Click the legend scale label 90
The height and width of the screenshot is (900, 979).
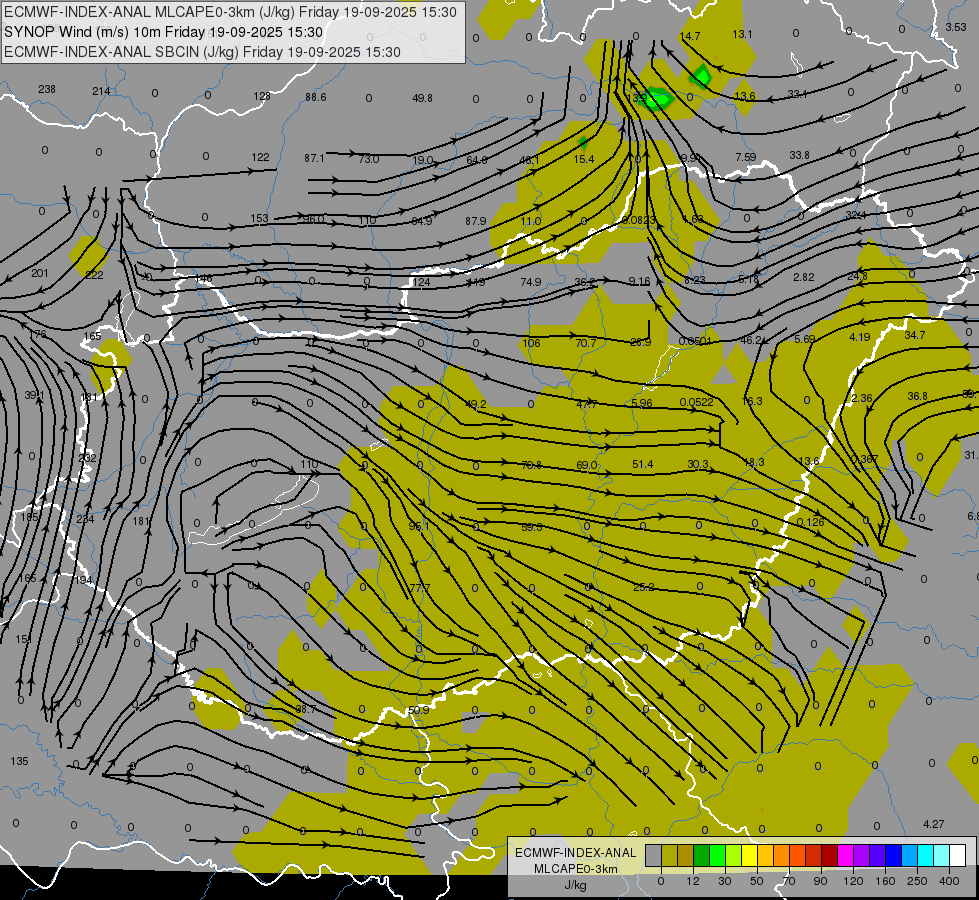click(820, 881)
